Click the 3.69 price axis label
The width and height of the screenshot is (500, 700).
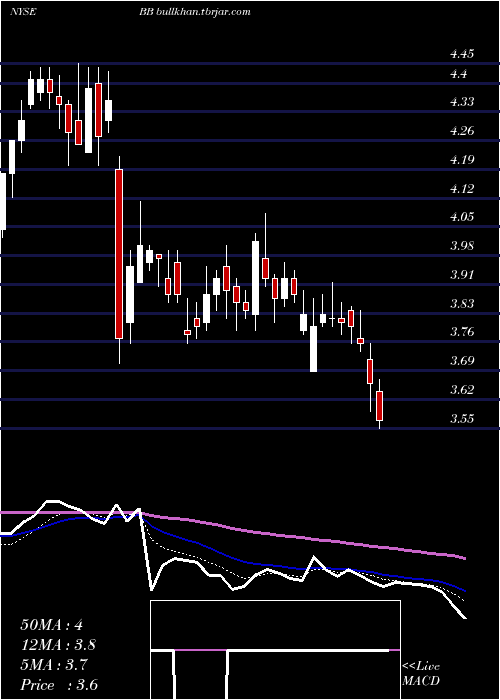coord(462,361)
